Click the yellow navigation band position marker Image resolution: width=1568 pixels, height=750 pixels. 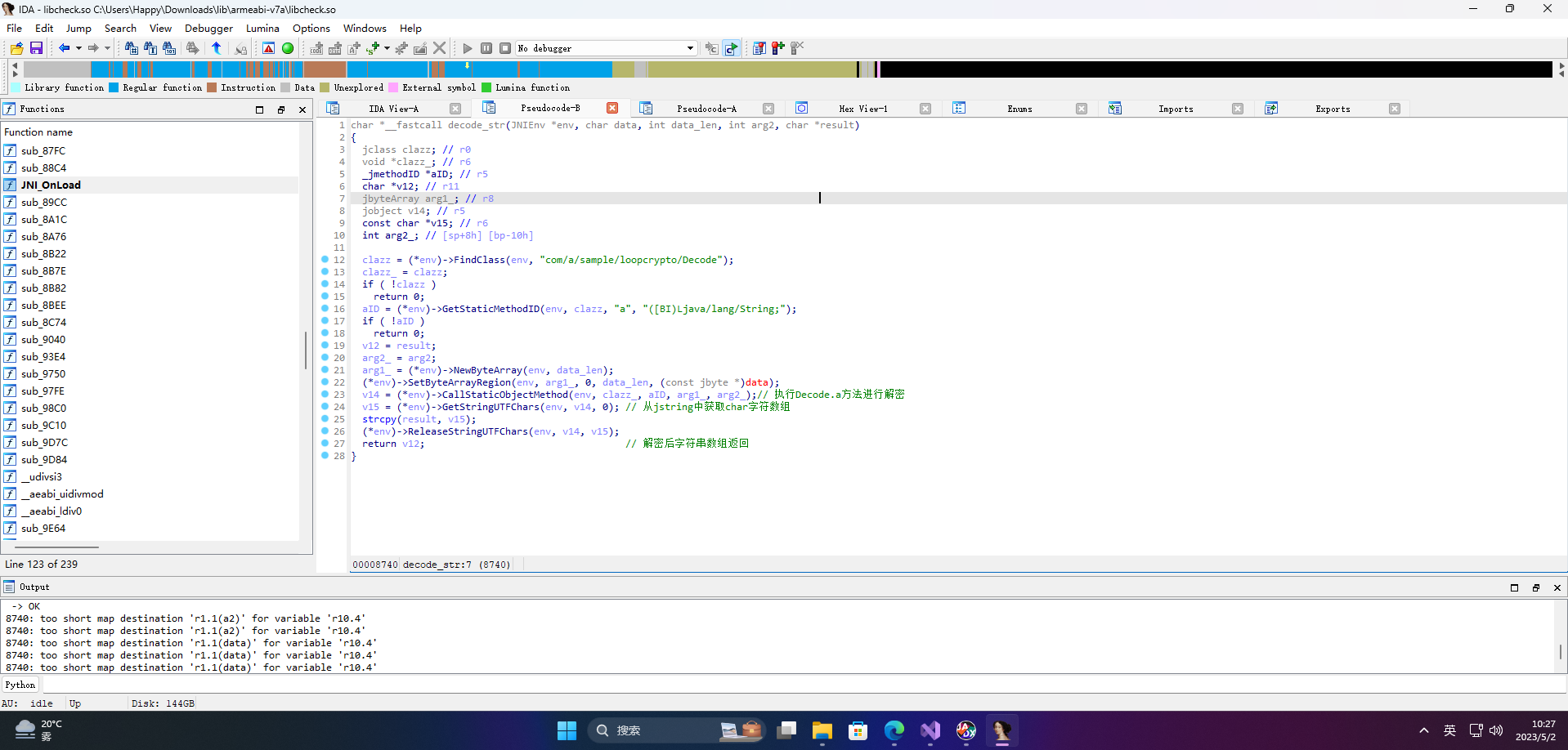coord(467,65)
